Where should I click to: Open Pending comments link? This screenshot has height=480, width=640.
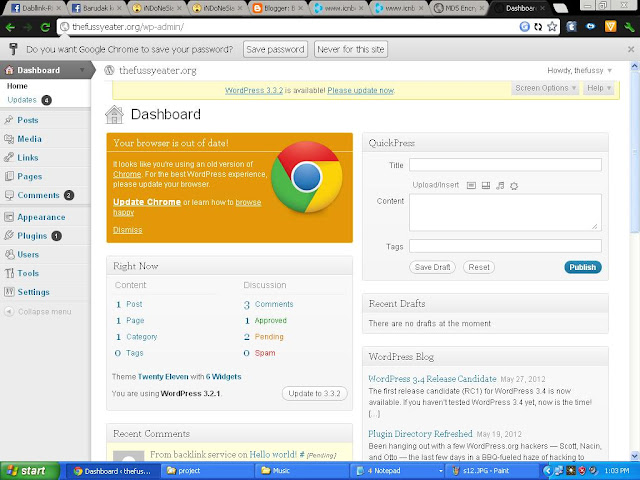269,337
